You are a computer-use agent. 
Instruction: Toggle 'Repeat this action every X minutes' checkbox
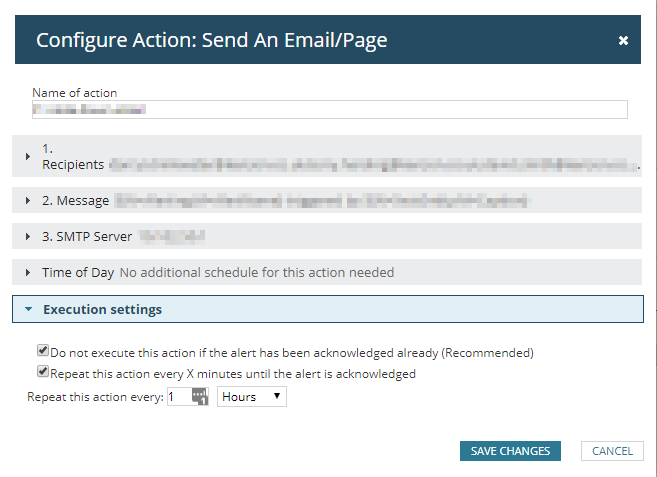[x=43, y=372]
